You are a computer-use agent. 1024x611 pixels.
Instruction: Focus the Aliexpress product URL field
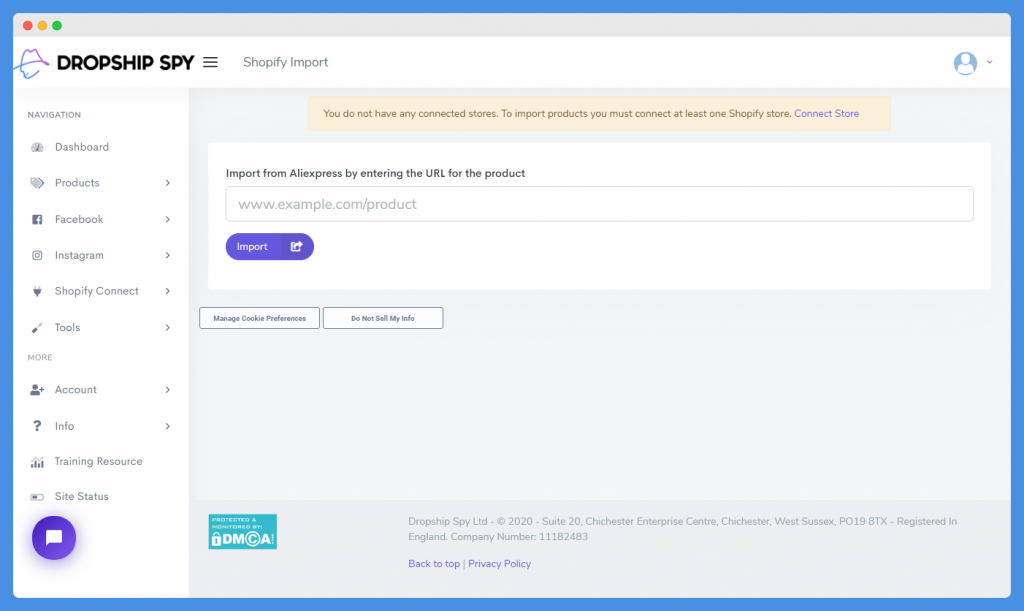pyautogui.click(x=600, y=204)
